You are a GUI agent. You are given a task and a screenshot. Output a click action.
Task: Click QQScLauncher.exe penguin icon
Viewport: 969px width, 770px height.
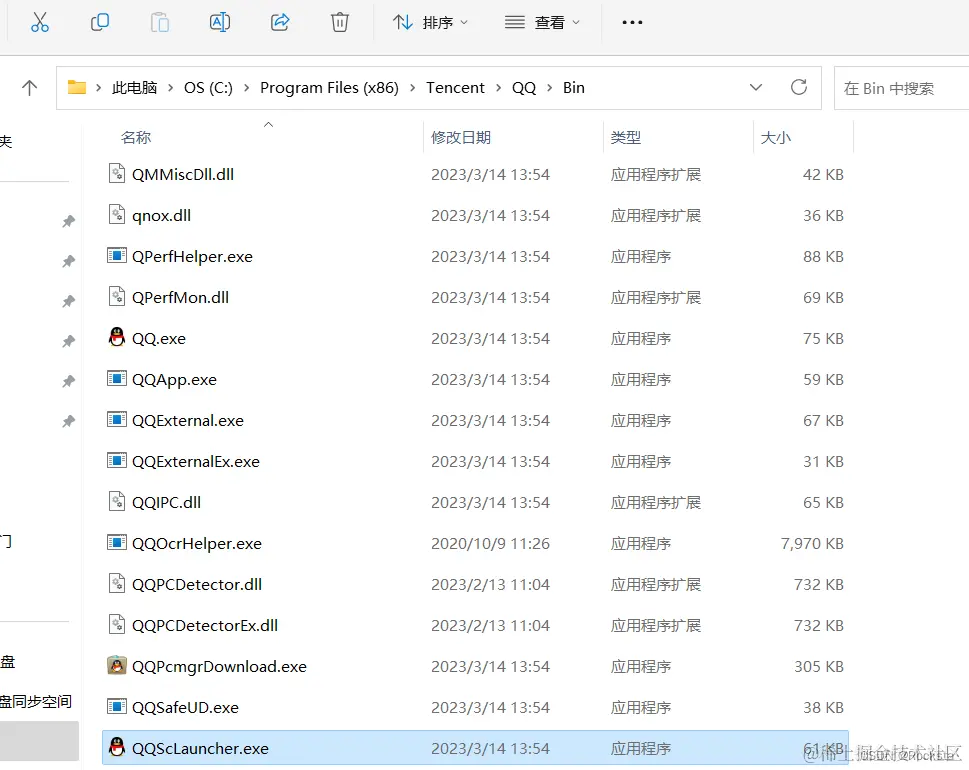tap(117, 747)
